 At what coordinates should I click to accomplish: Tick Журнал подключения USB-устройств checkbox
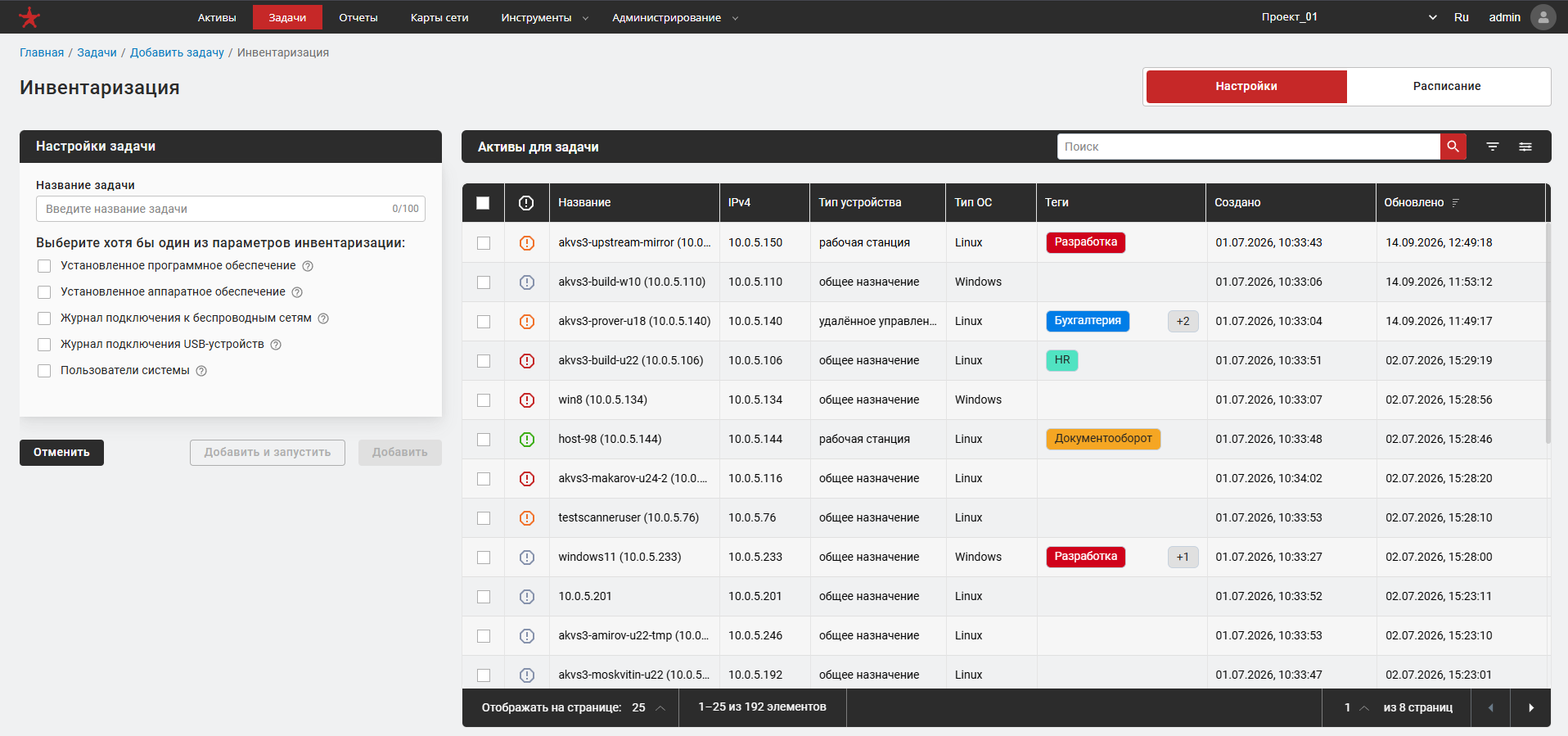pos(44,345)
